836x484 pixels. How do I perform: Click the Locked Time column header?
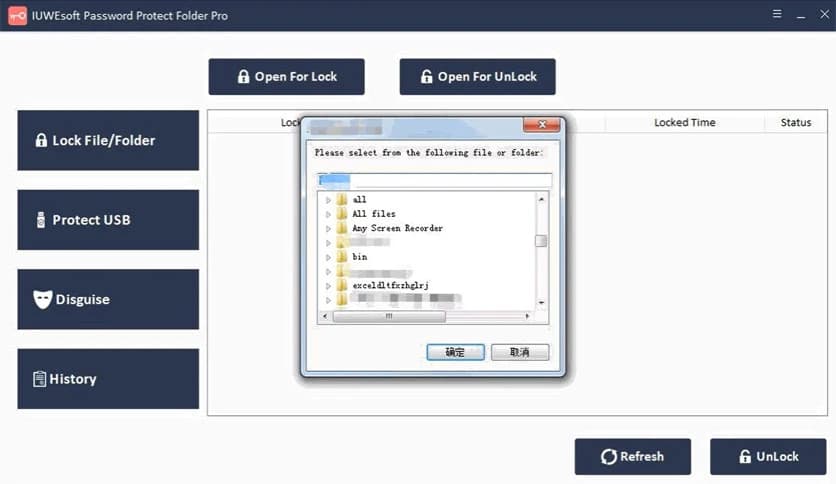[x=685, y=123]
